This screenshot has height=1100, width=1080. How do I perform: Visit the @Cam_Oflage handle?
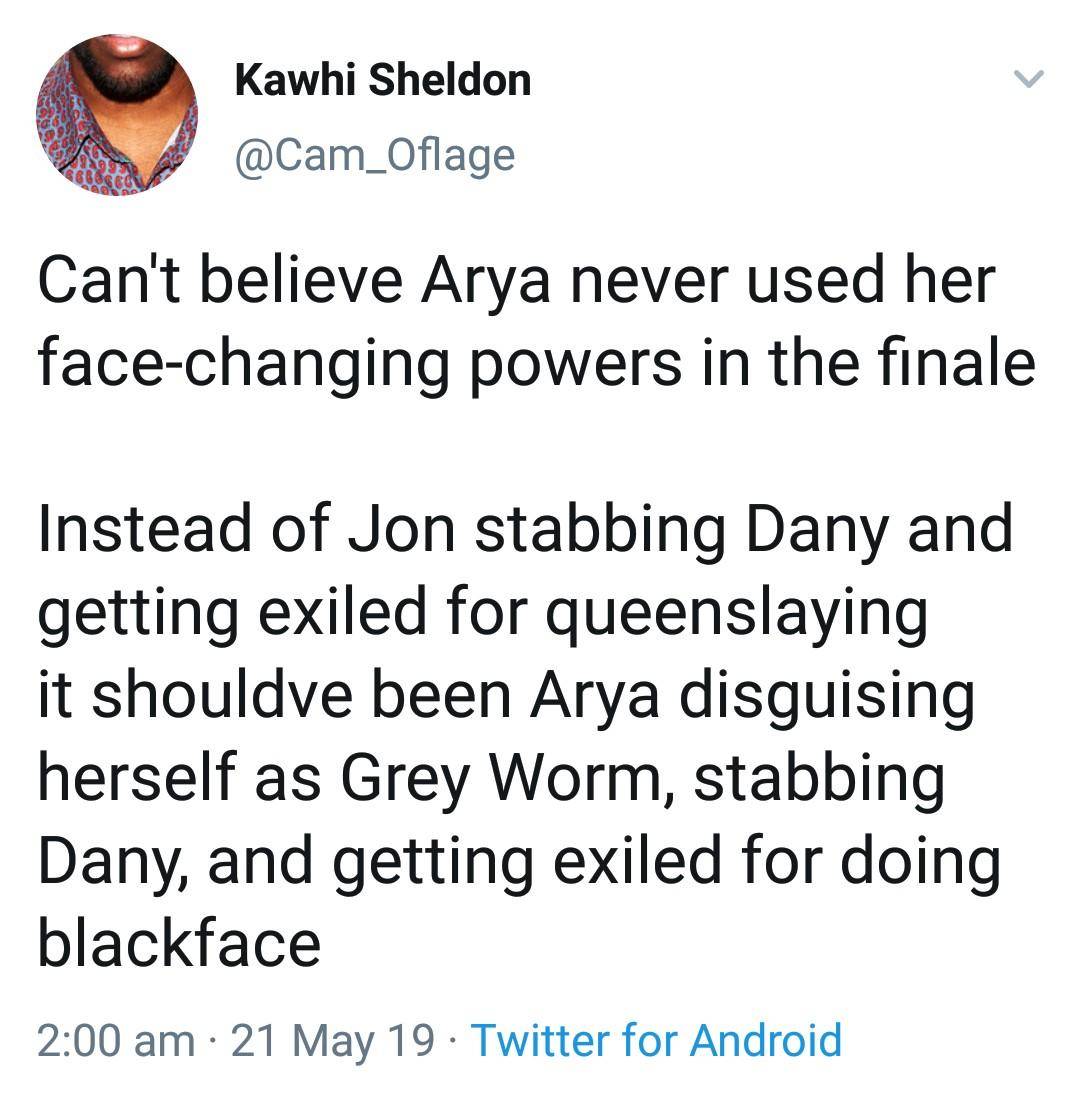375,155
